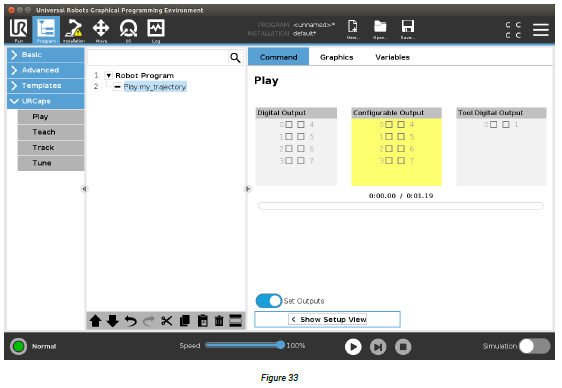
Task: Click the scissors cut icon
Action: tap(167, 321)
